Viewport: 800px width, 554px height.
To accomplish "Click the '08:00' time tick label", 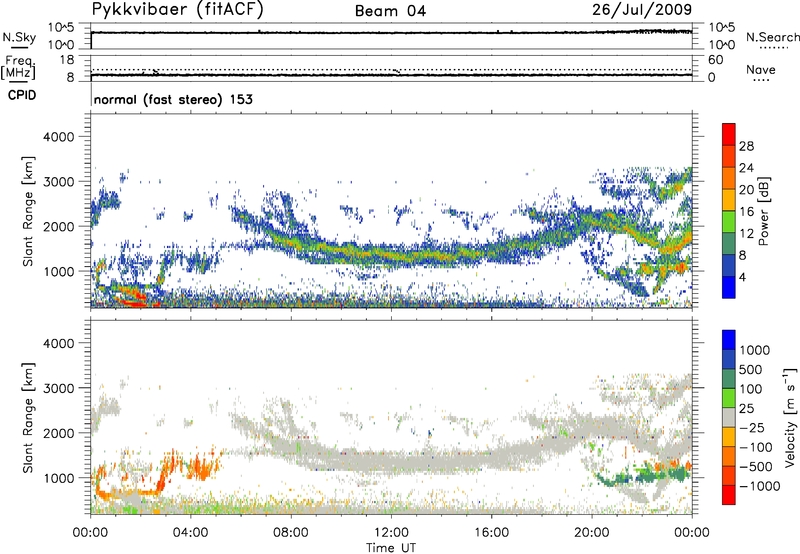I will pos(290,533).
